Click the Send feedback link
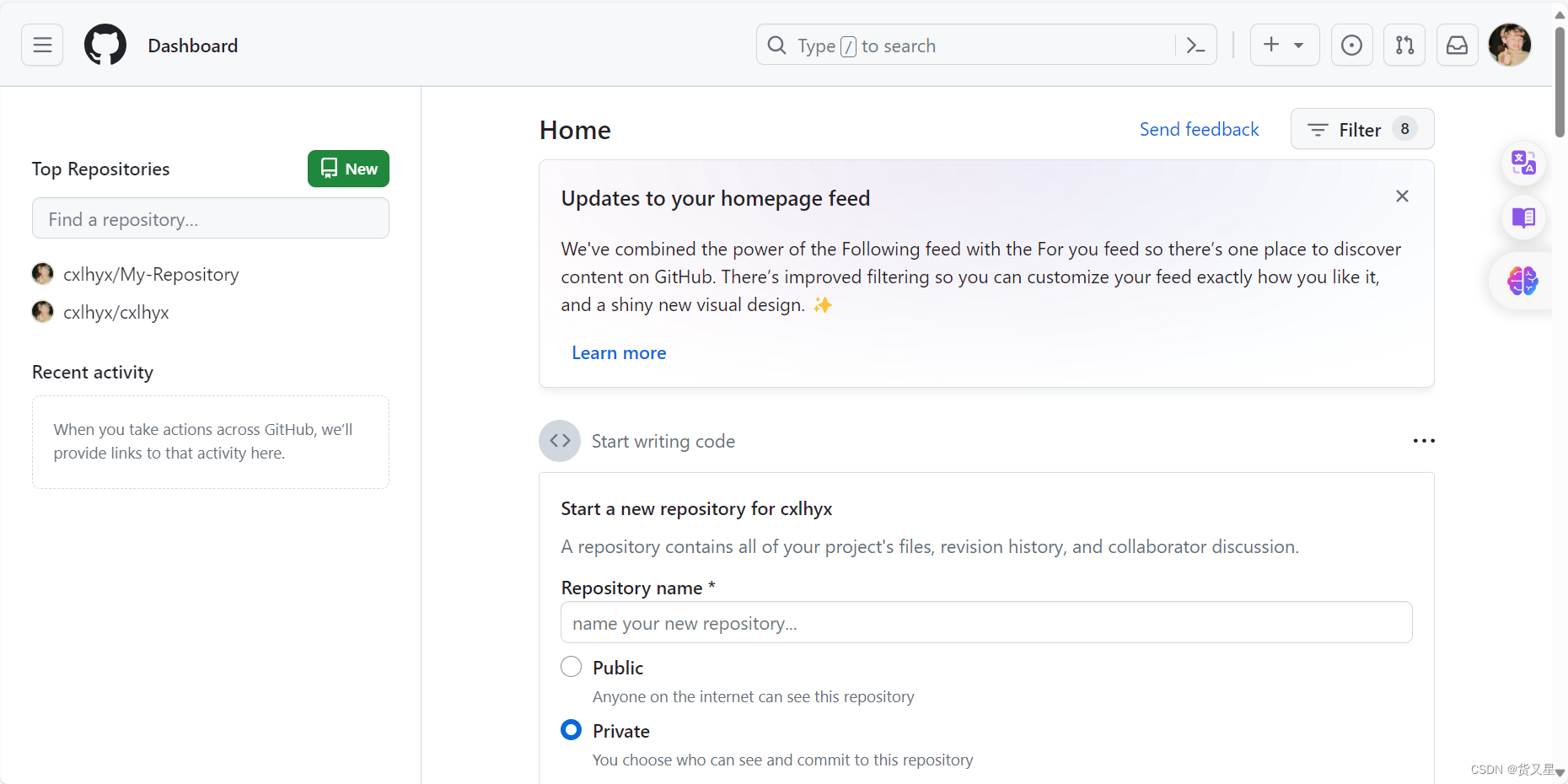This screenshot has width=1568, height=784. 1199,129
